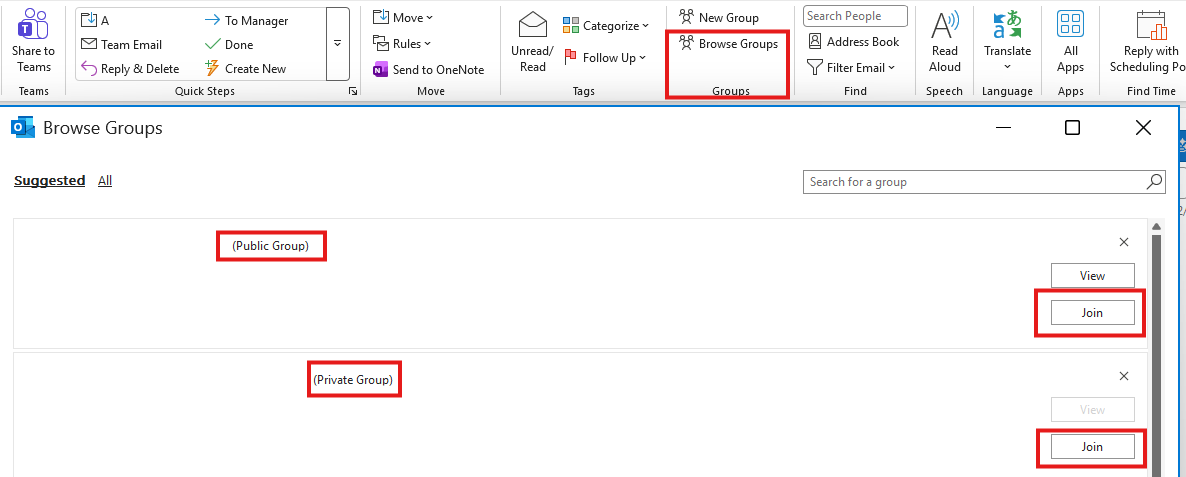Click New Group in ribbon
The width and height of the screenshot is (1186, 477).
tap(719, 17)
